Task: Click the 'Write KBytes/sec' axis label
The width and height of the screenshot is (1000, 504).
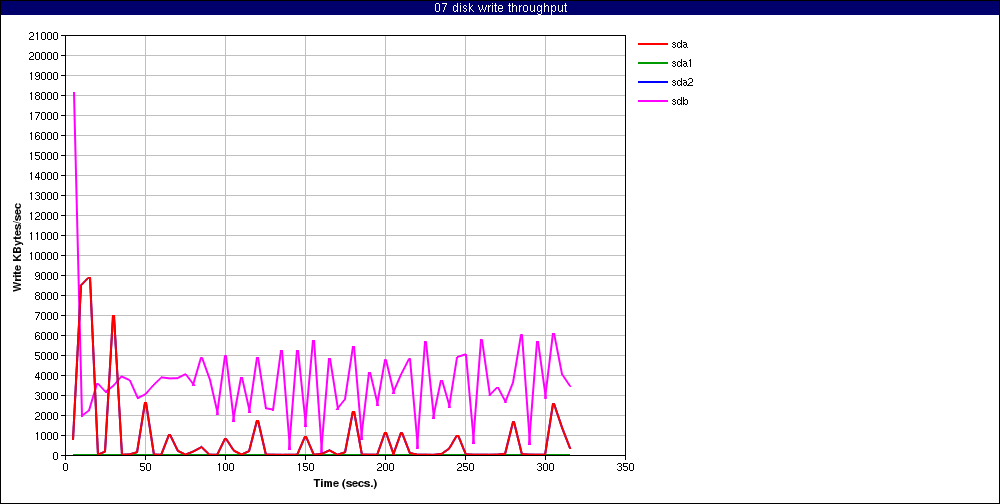Action: point(18,247)
